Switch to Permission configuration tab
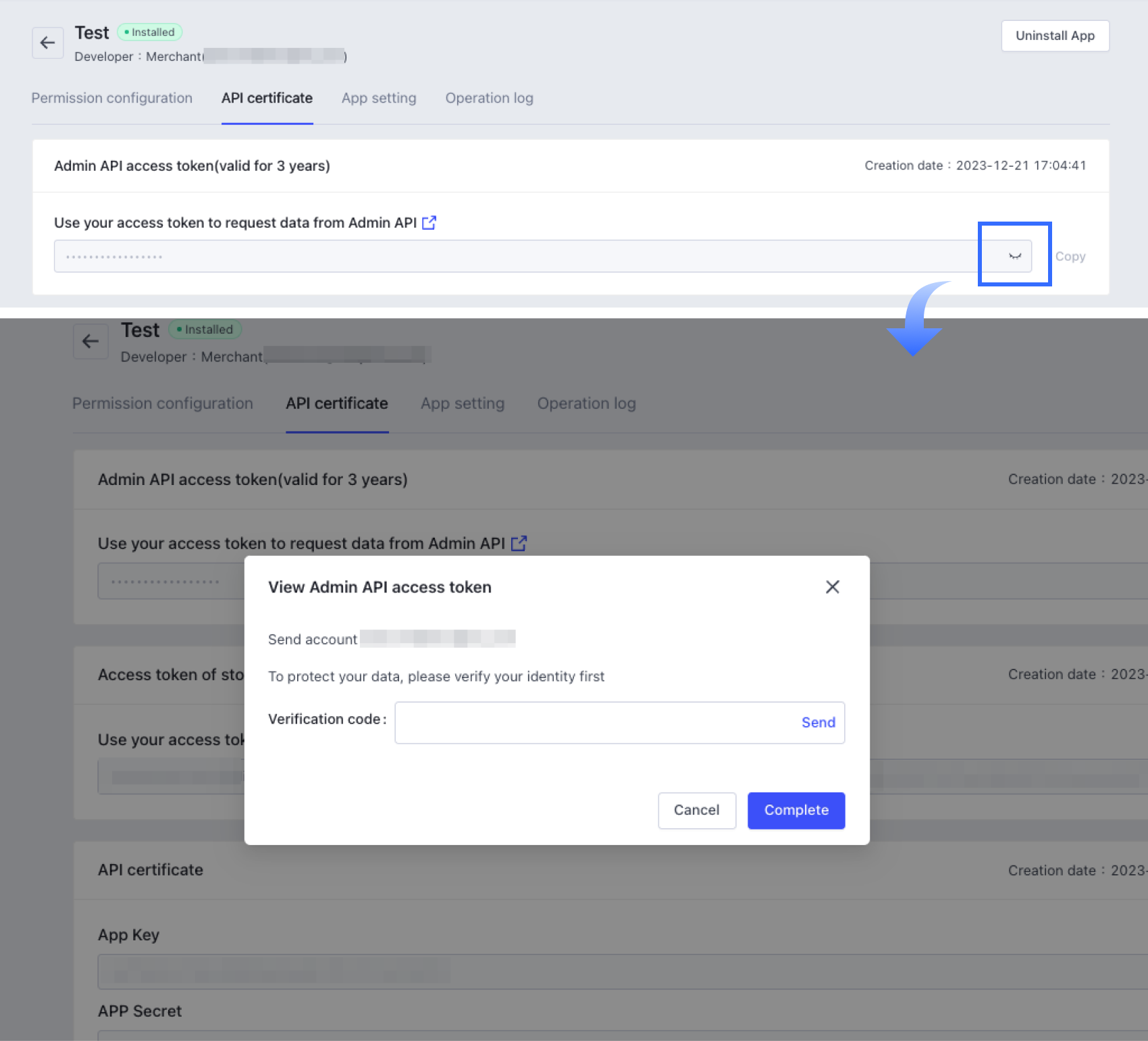 [x=112, y=99]
